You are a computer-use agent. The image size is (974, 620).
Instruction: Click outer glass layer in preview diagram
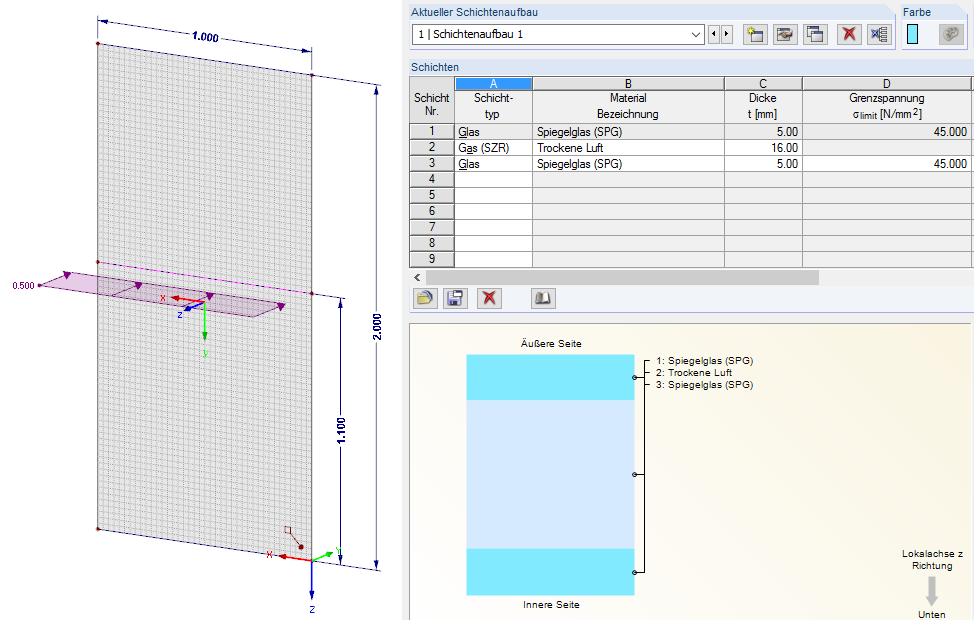click(550, 377)
